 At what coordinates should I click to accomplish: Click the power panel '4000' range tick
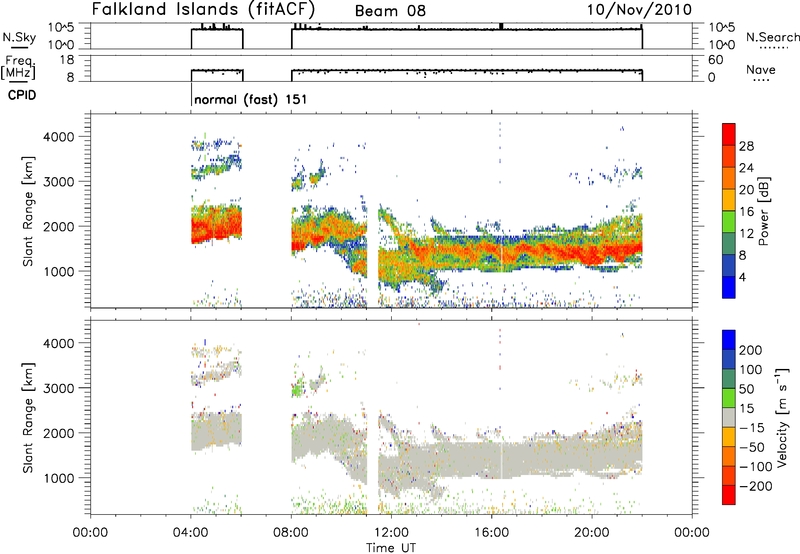tap(59, 137)
